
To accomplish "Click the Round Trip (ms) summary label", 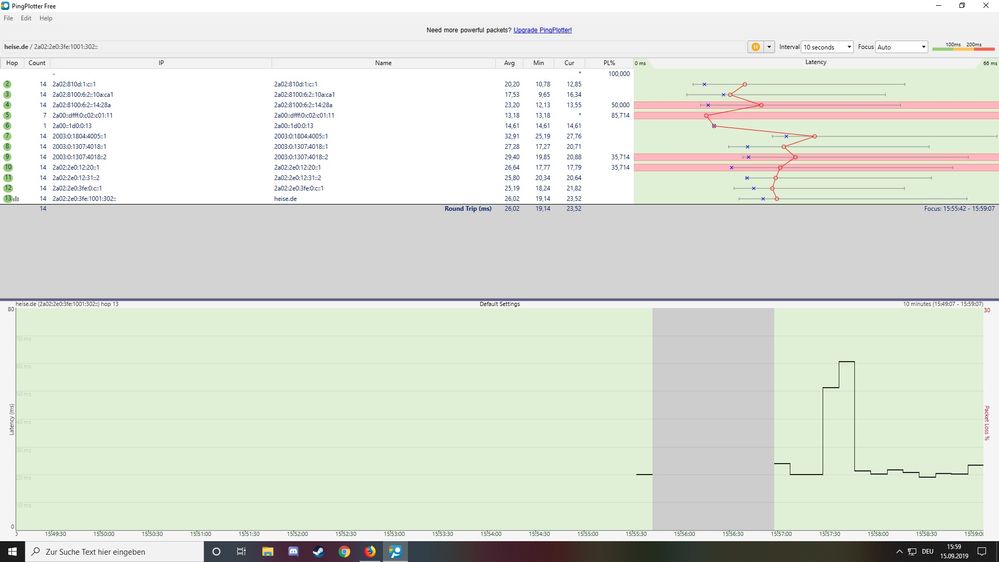I will pyautogui.click(x=468, y=208).
